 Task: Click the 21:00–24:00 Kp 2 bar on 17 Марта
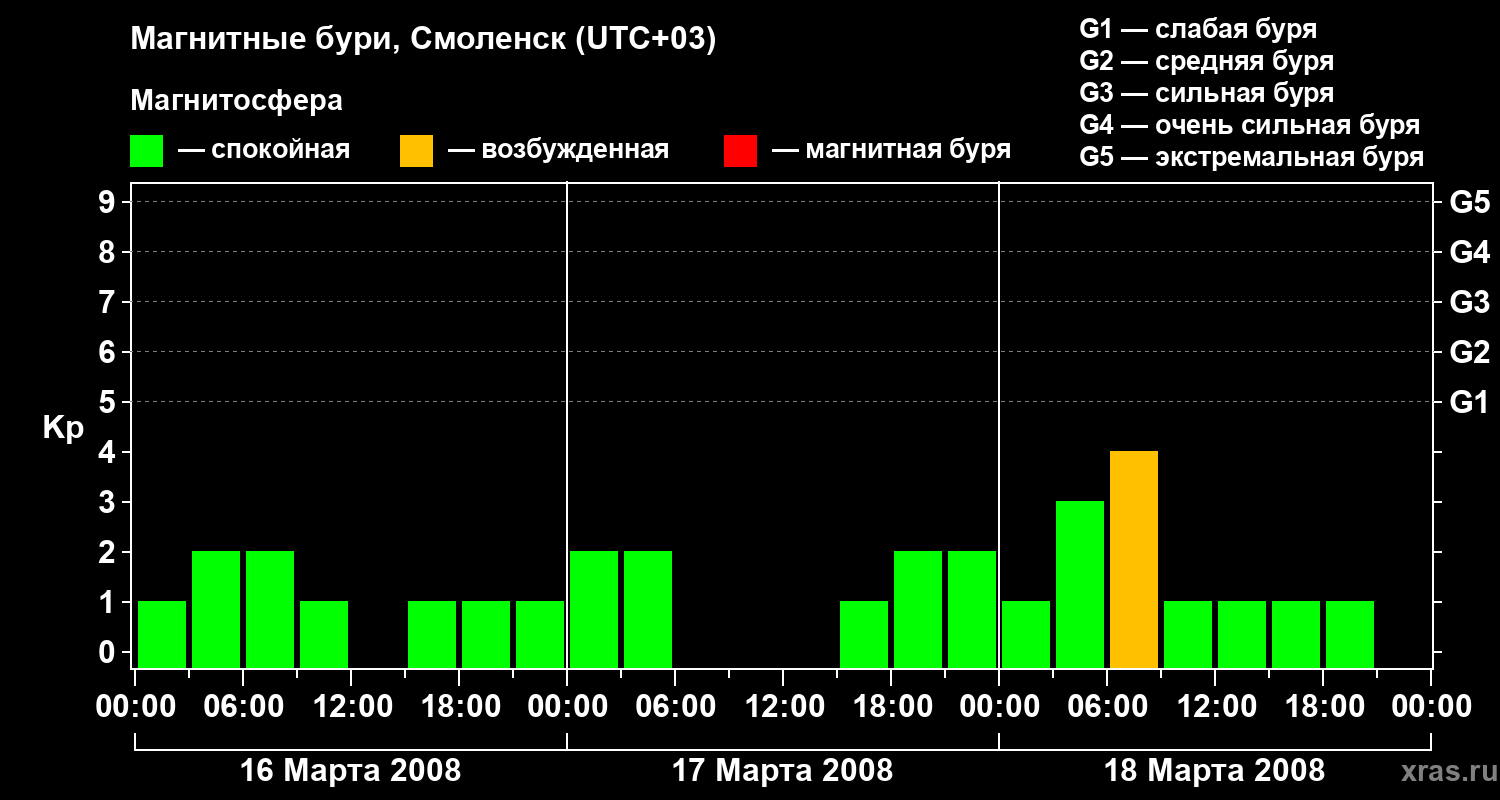tap(972, 609)
